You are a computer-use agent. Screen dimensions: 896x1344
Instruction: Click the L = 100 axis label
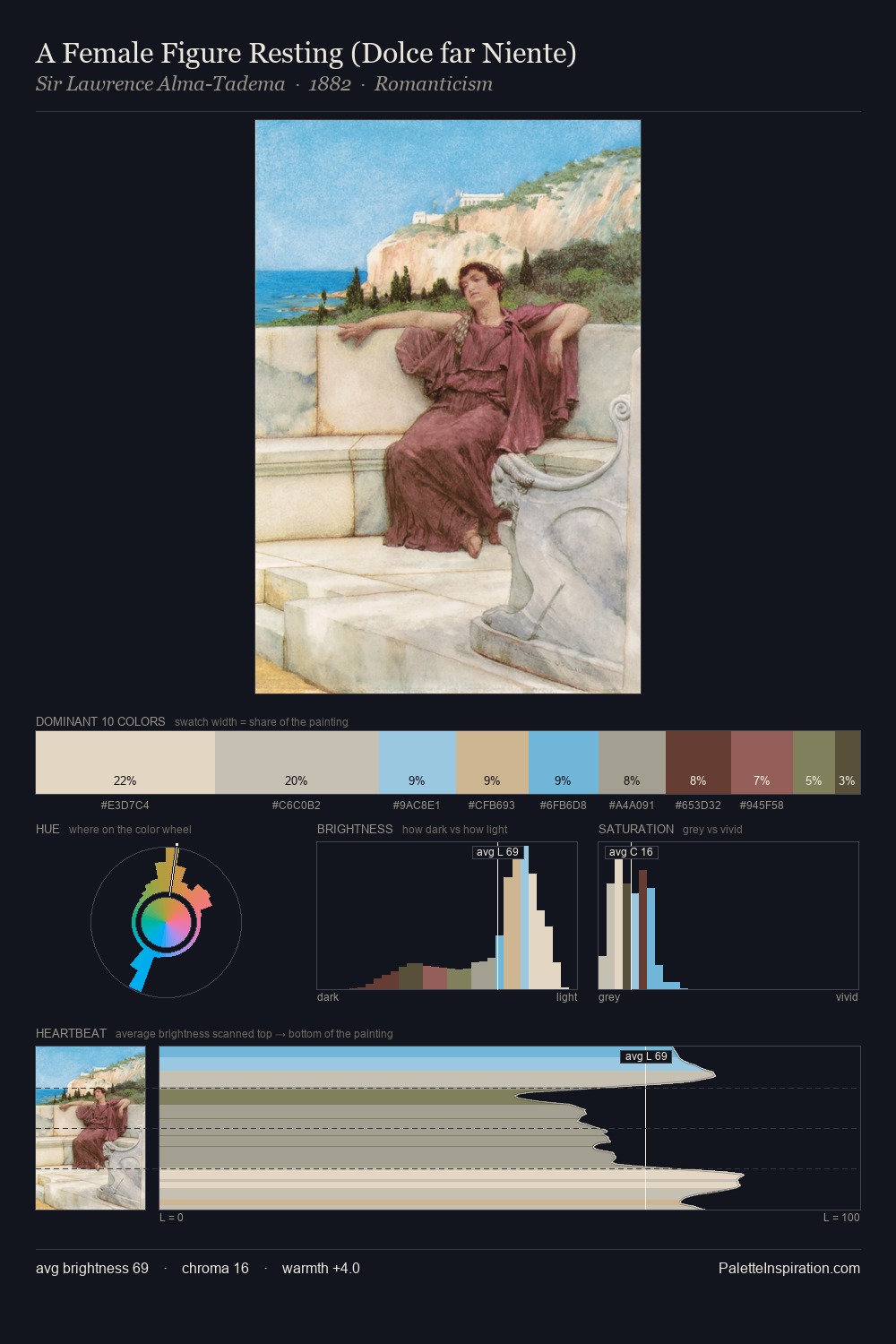(x=841, y=1218)
